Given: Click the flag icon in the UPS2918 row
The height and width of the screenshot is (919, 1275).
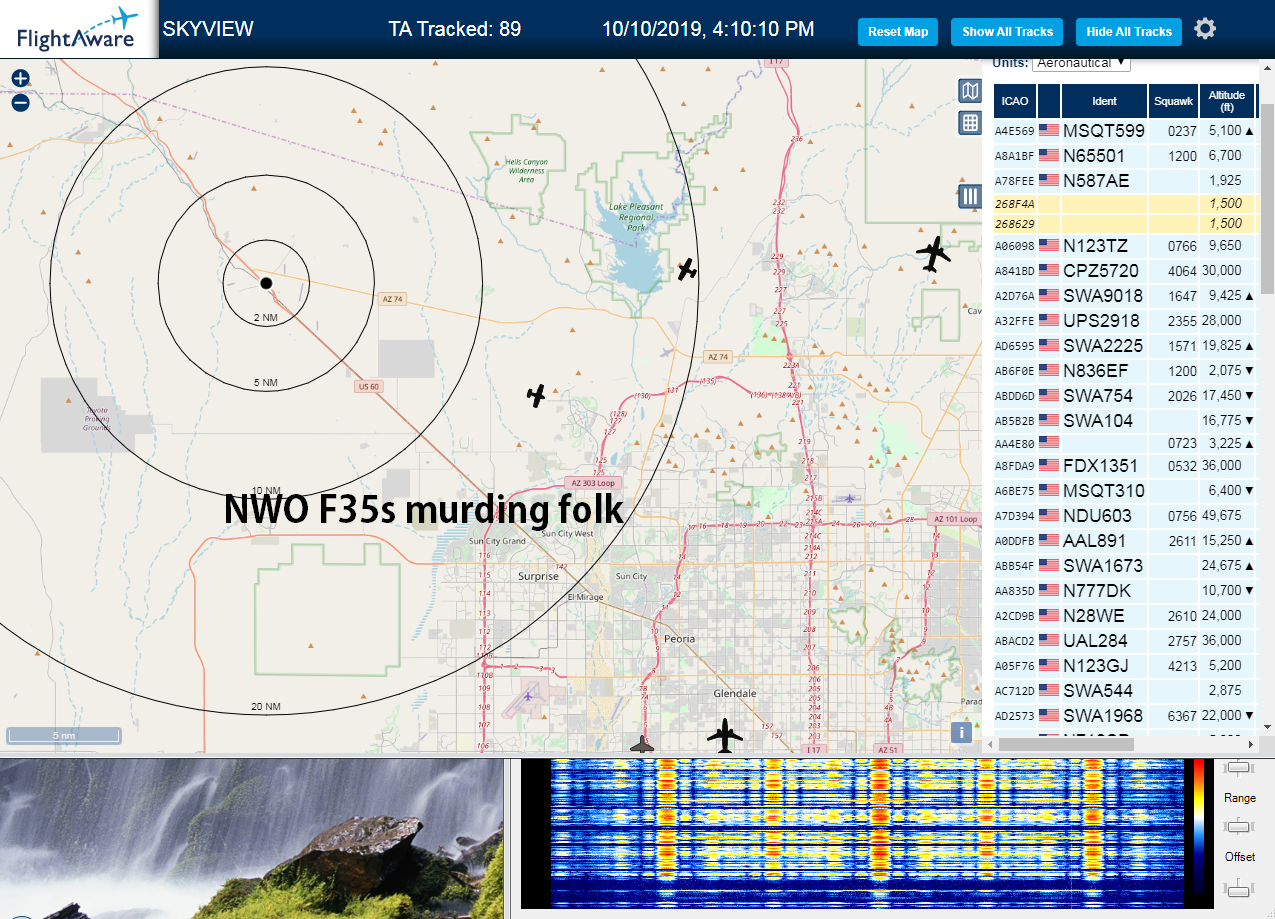Looking at the screenshot, I should click(x=1049, y=320).
